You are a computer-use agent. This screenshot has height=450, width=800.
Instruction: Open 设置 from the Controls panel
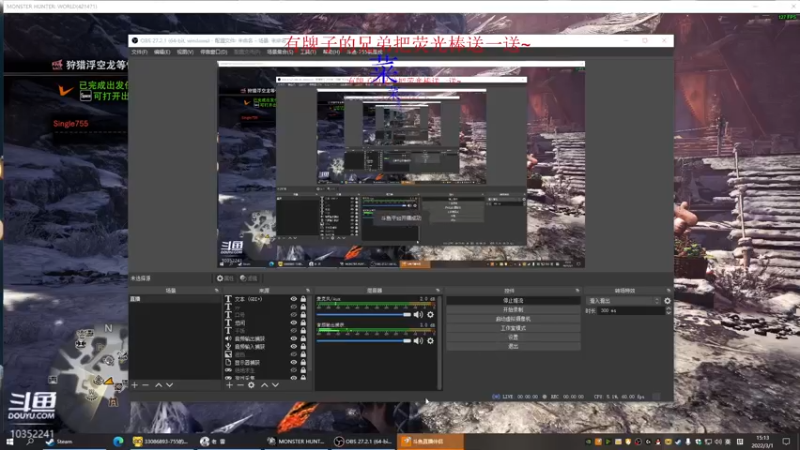[513, 337]
